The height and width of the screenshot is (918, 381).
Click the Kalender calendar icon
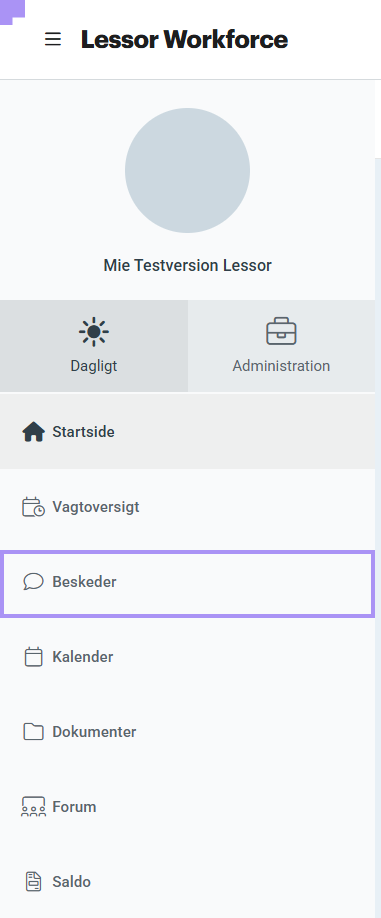point(33,657)
